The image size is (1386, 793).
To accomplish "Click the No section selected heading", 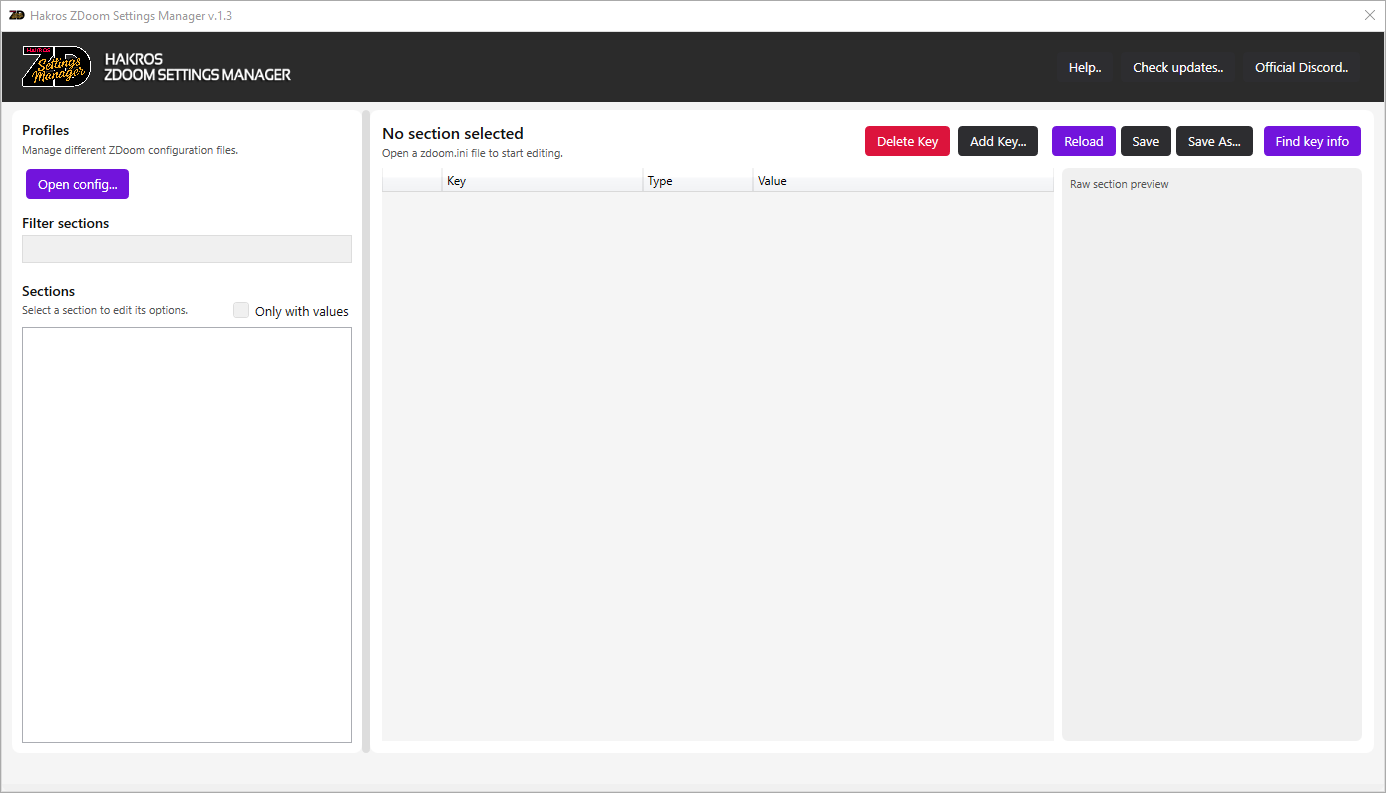I will click(x=453, y=133).
